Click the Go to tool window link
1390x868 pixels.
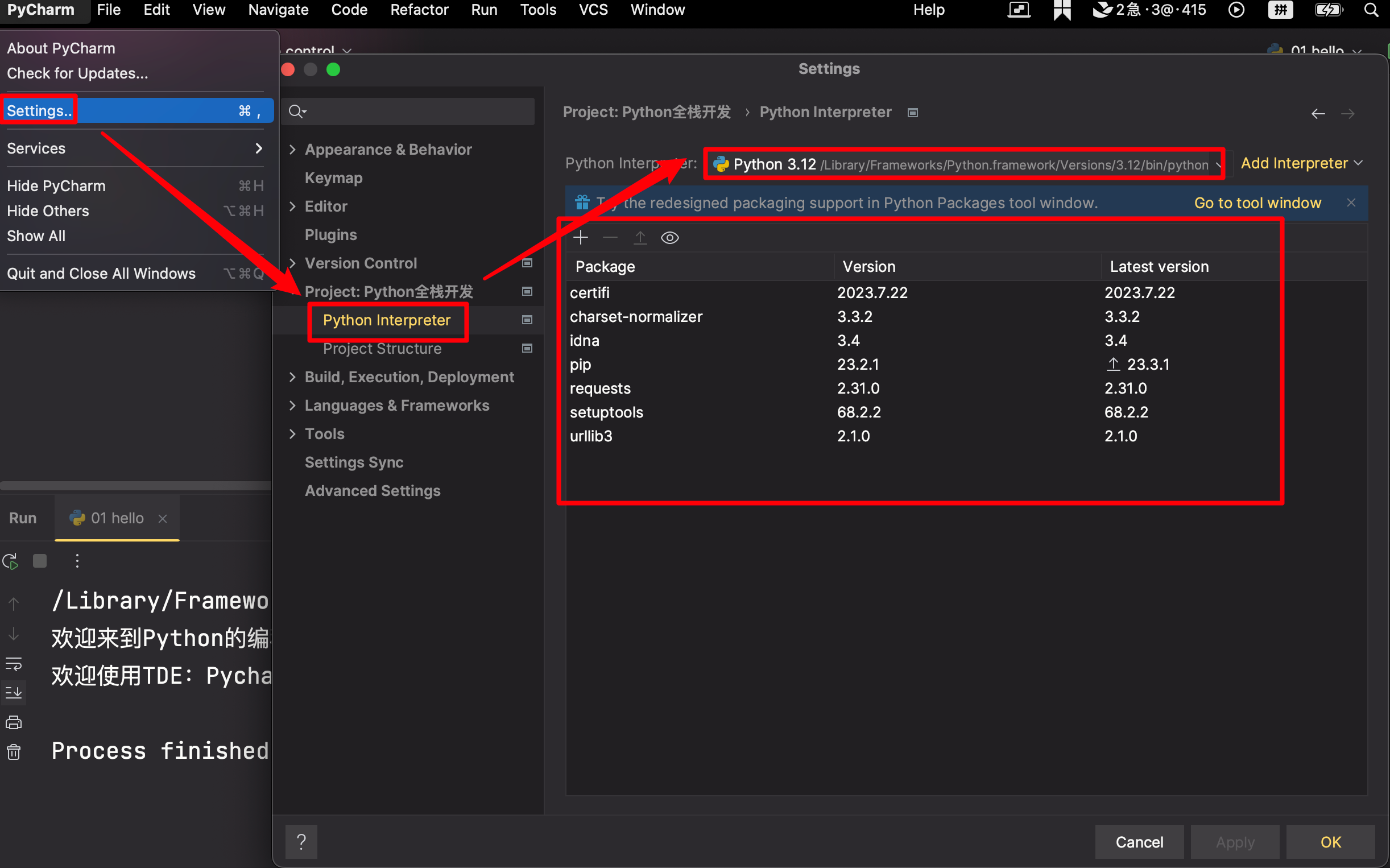click(1257, 202)
